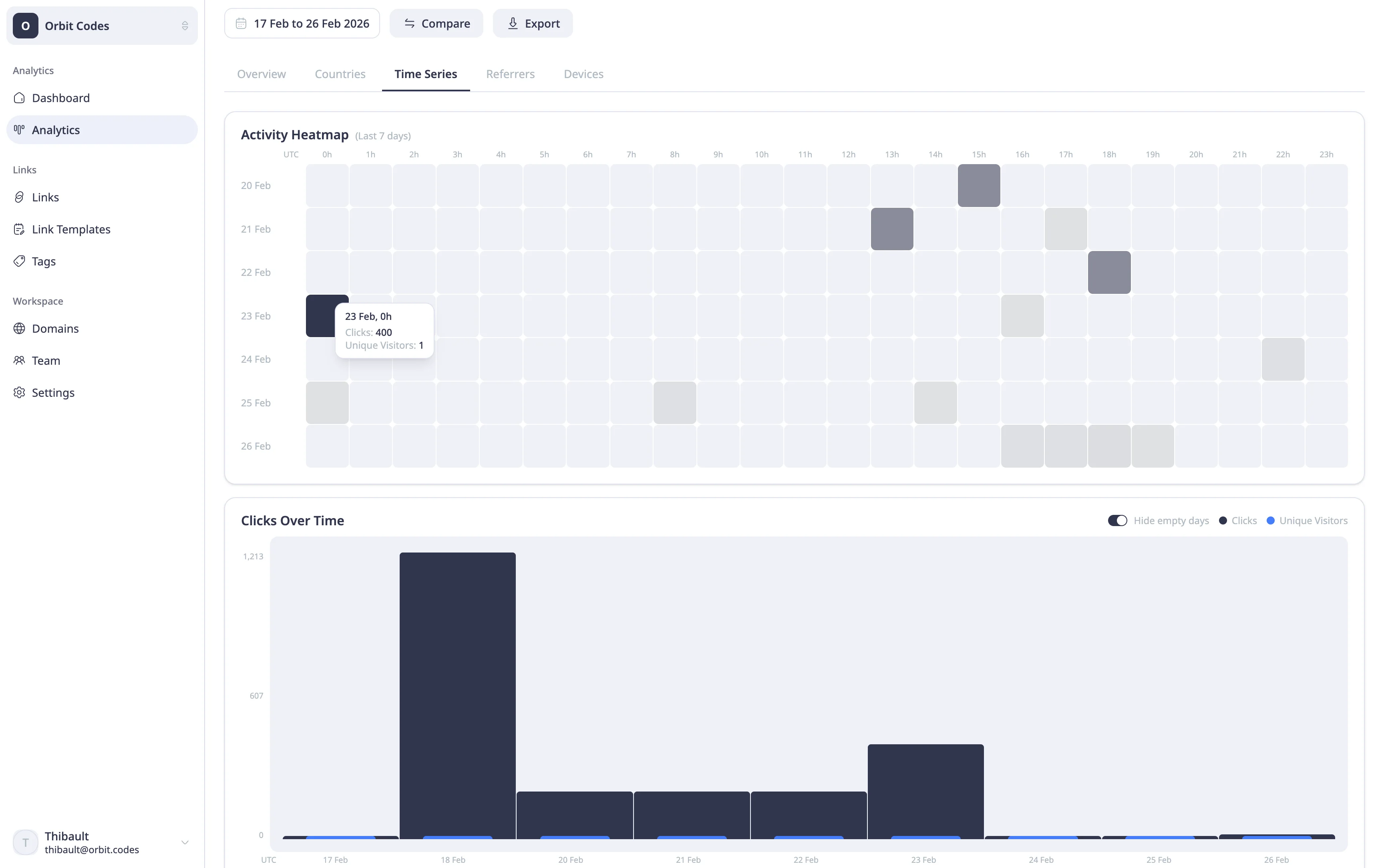This screenshot has width=1384, height=868.
Task: Toggle the Hide empty days switch
Action: pyautogui.click(x=1117, y=521)
